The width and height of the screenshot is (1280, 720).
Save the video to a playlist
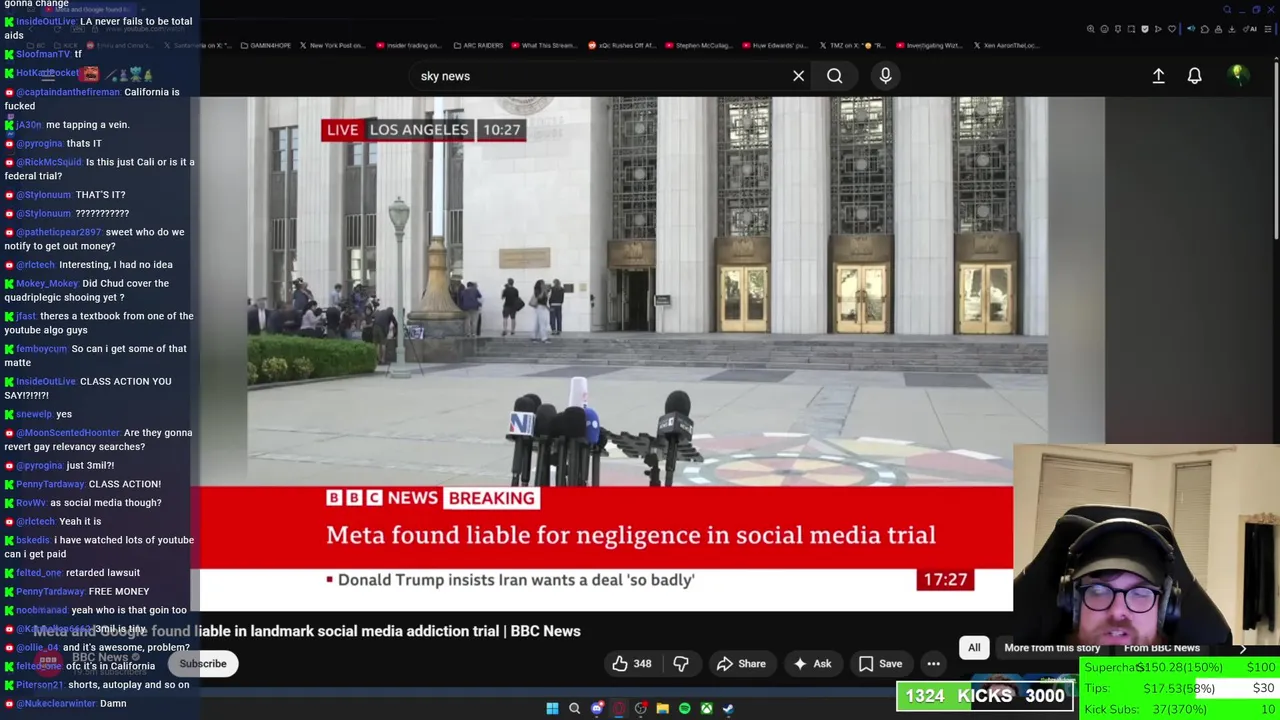tap(880, 664)
